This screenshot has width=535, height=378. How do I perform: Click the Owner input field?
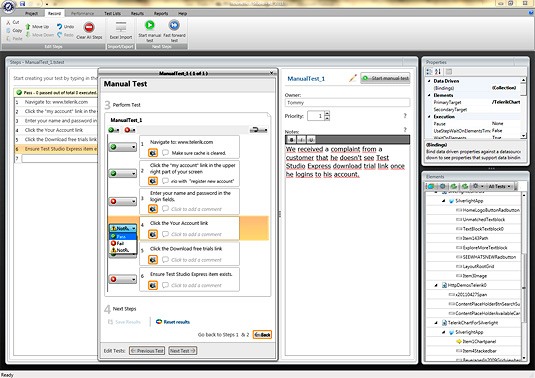[347, 102]
